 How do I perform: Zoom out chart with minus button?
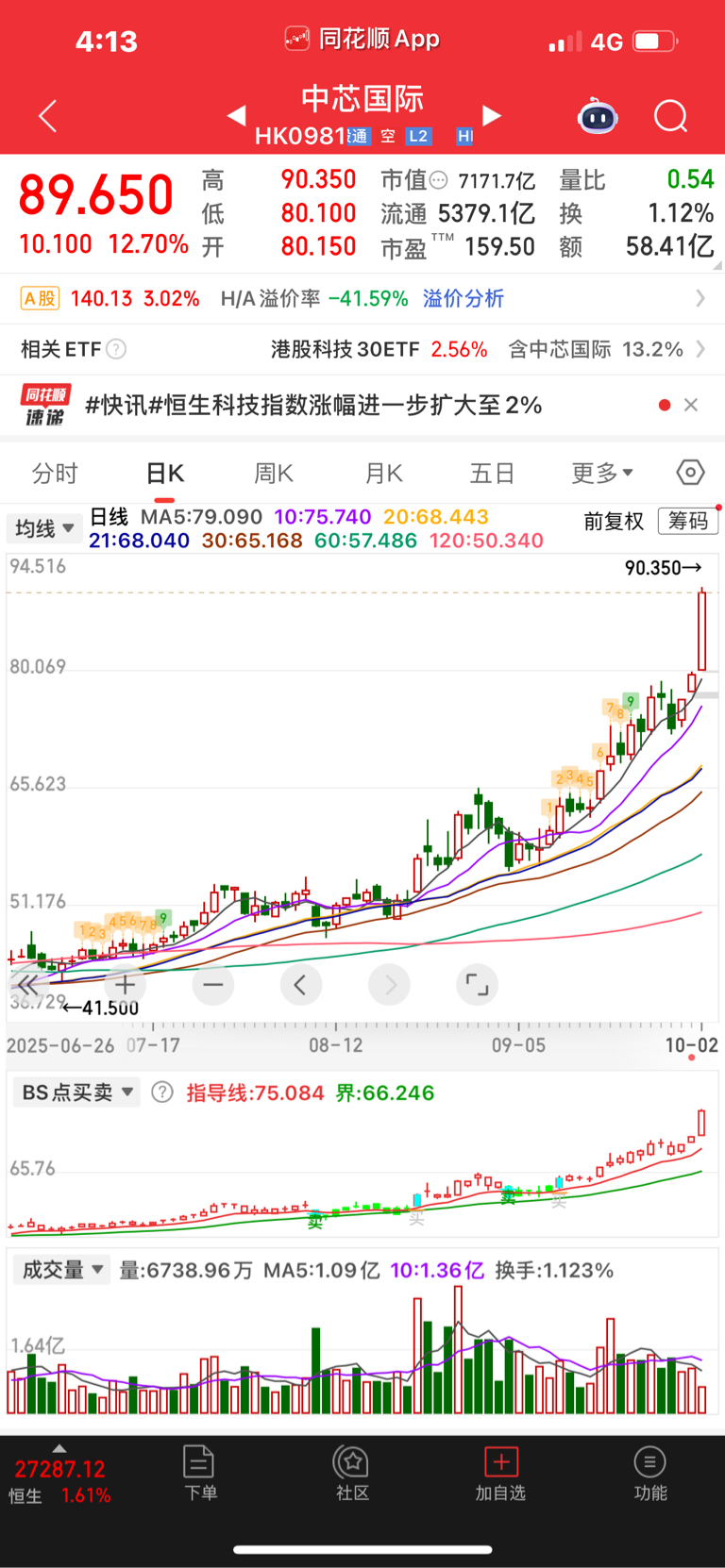tap(213, 985)
